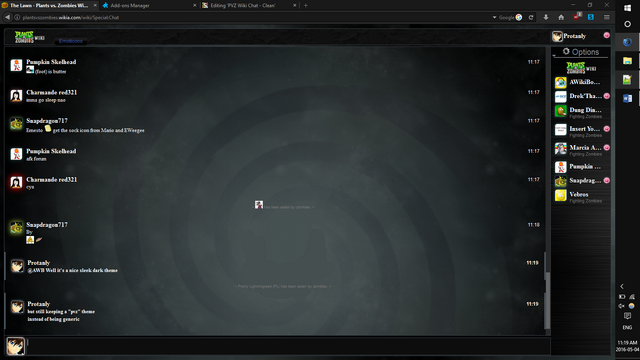Image resolution: width=640 pixels, height=360 pixels.
Task: Click the sidebar Plants vs Zombies wiki logo
Action: point(581,67)
